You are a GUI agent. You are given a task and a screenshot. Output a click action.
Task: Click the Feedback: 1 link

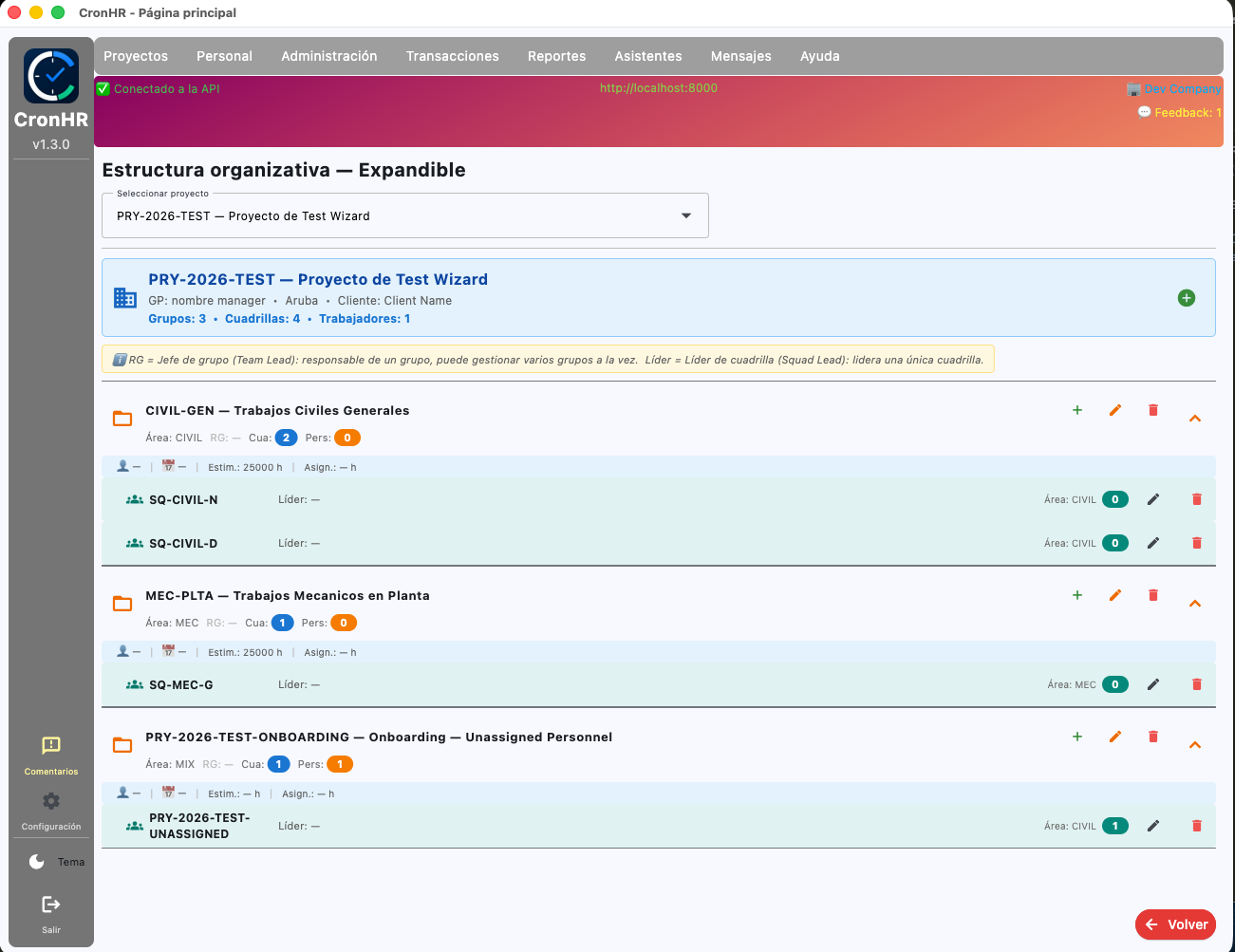pyautogui.click(x=1180, y=112)
